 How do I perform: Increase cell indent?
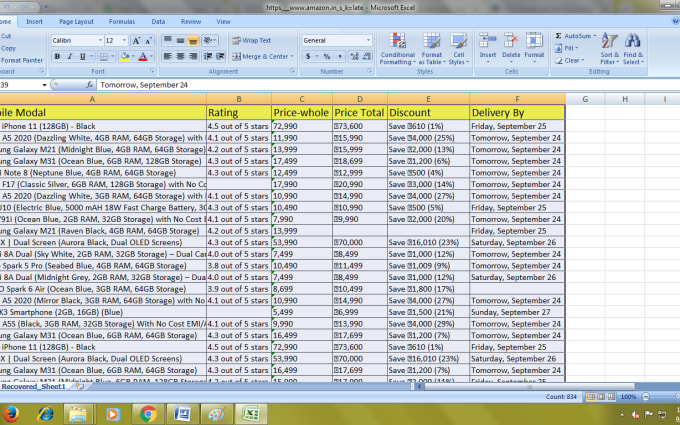220,56
